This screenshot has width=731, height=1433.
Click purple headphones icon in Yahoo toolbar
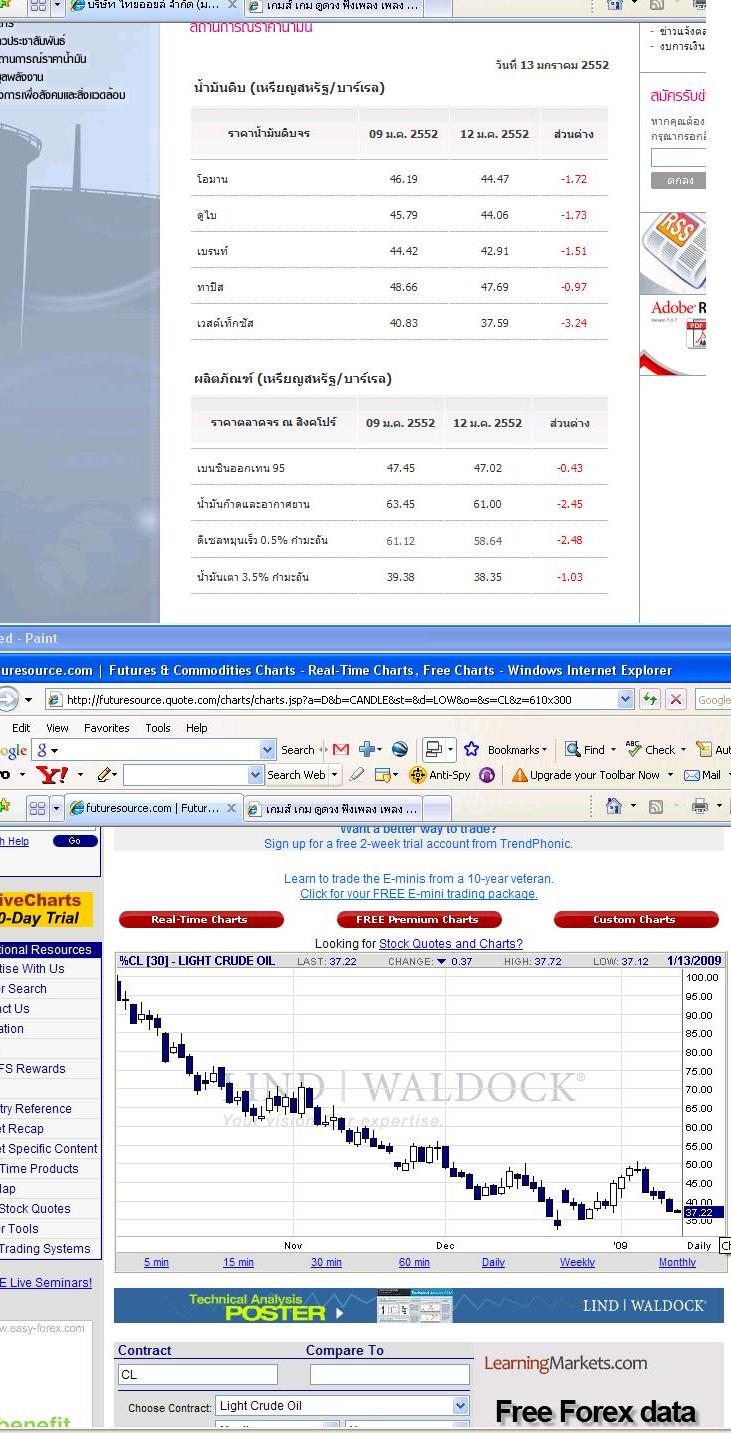click(x=487, y=775)
